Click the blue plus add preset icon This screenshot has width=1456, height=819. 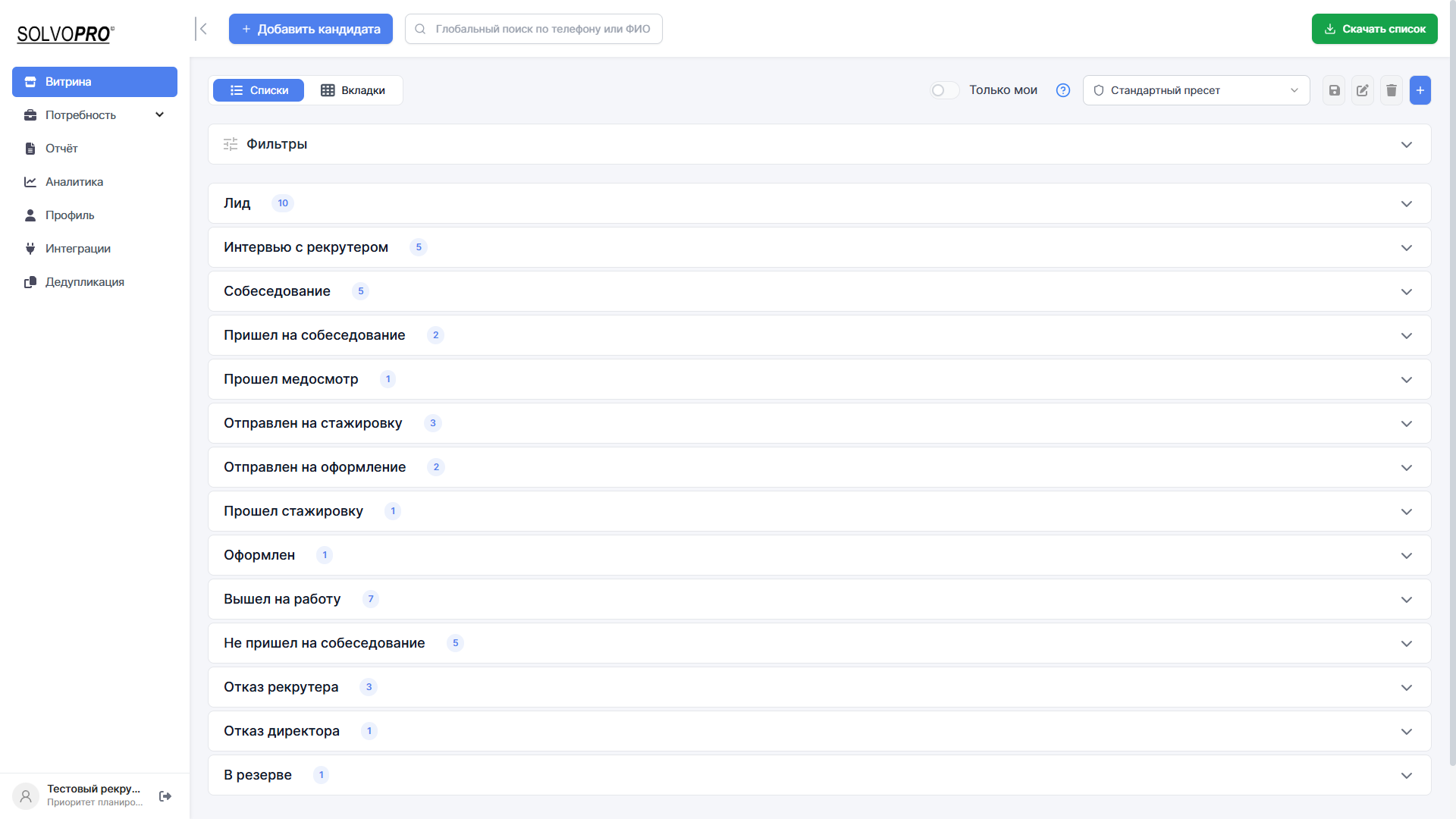tap(1420, 90)
